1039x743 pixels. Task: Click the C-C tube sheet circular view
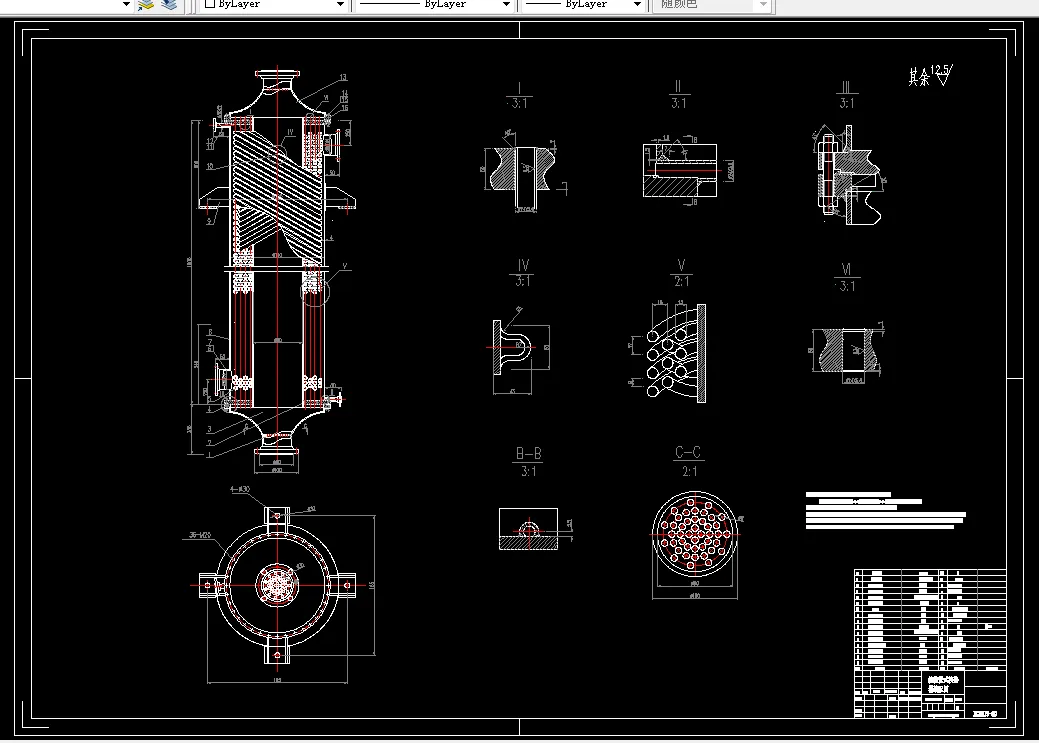point(694,534)
